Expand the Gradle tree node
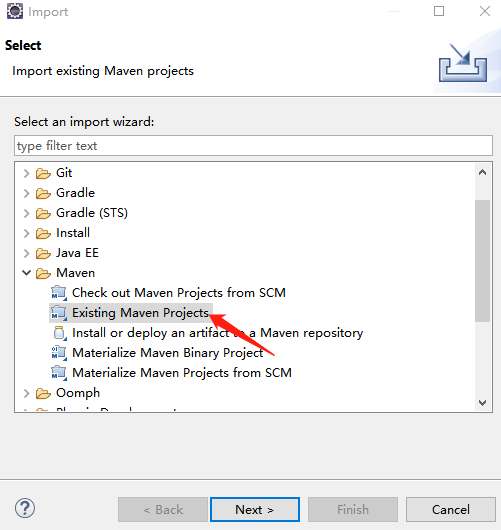 coord(26,193)
